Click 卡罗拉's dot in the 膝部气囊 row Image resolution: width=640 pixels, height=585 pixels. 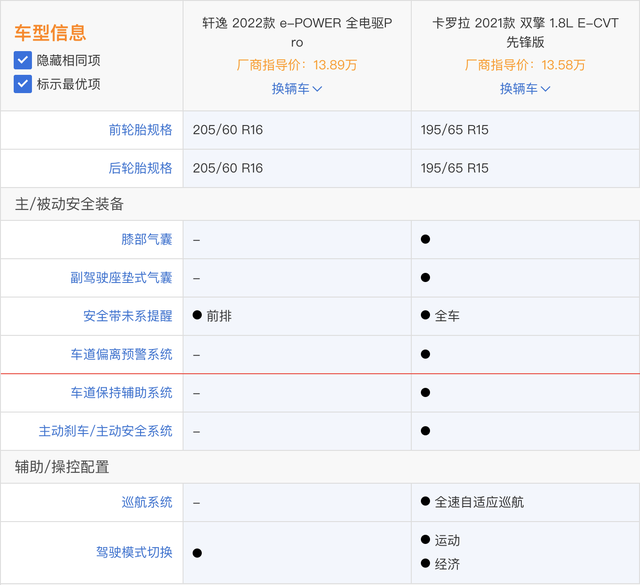tap(425, 239)
